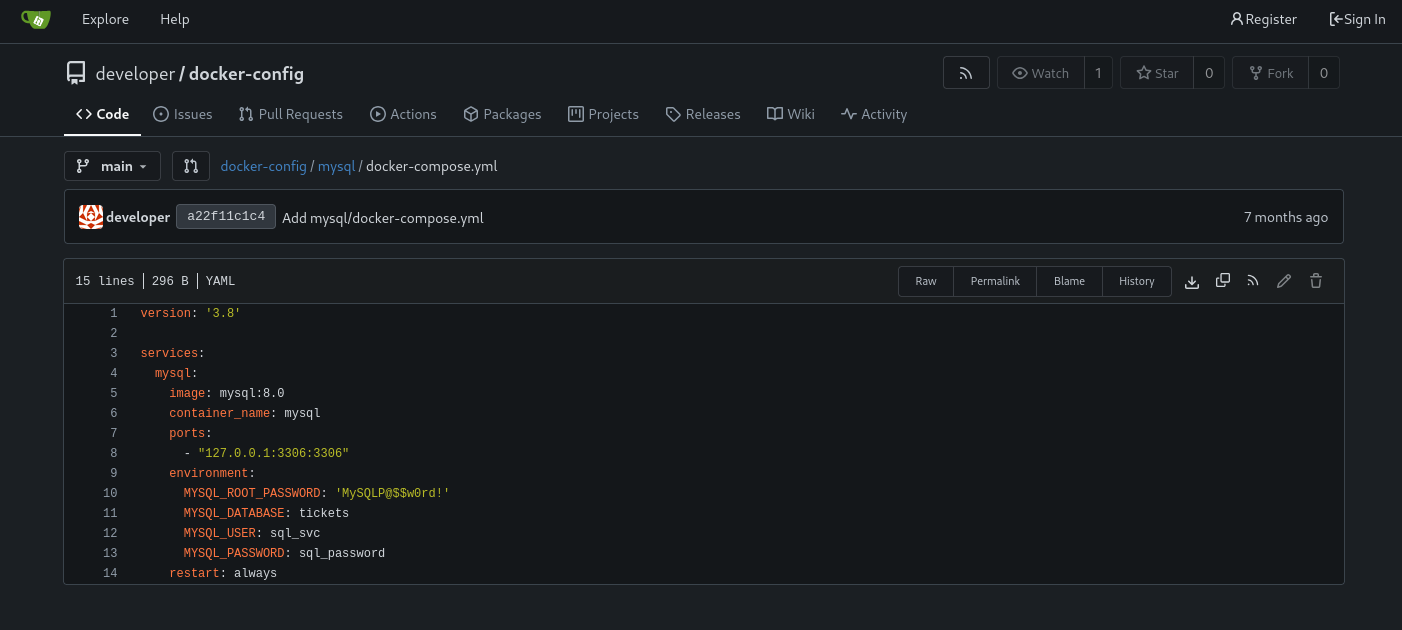Switch to the Code tab

click(102, 114)
